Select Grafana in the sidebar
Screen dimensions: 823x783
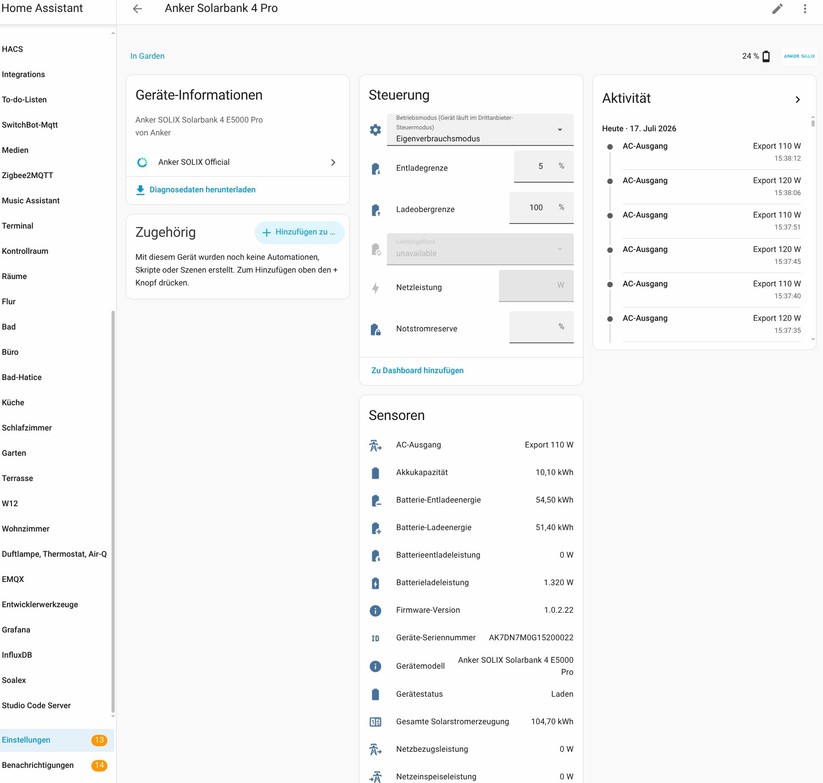click(x=56, y=630)
